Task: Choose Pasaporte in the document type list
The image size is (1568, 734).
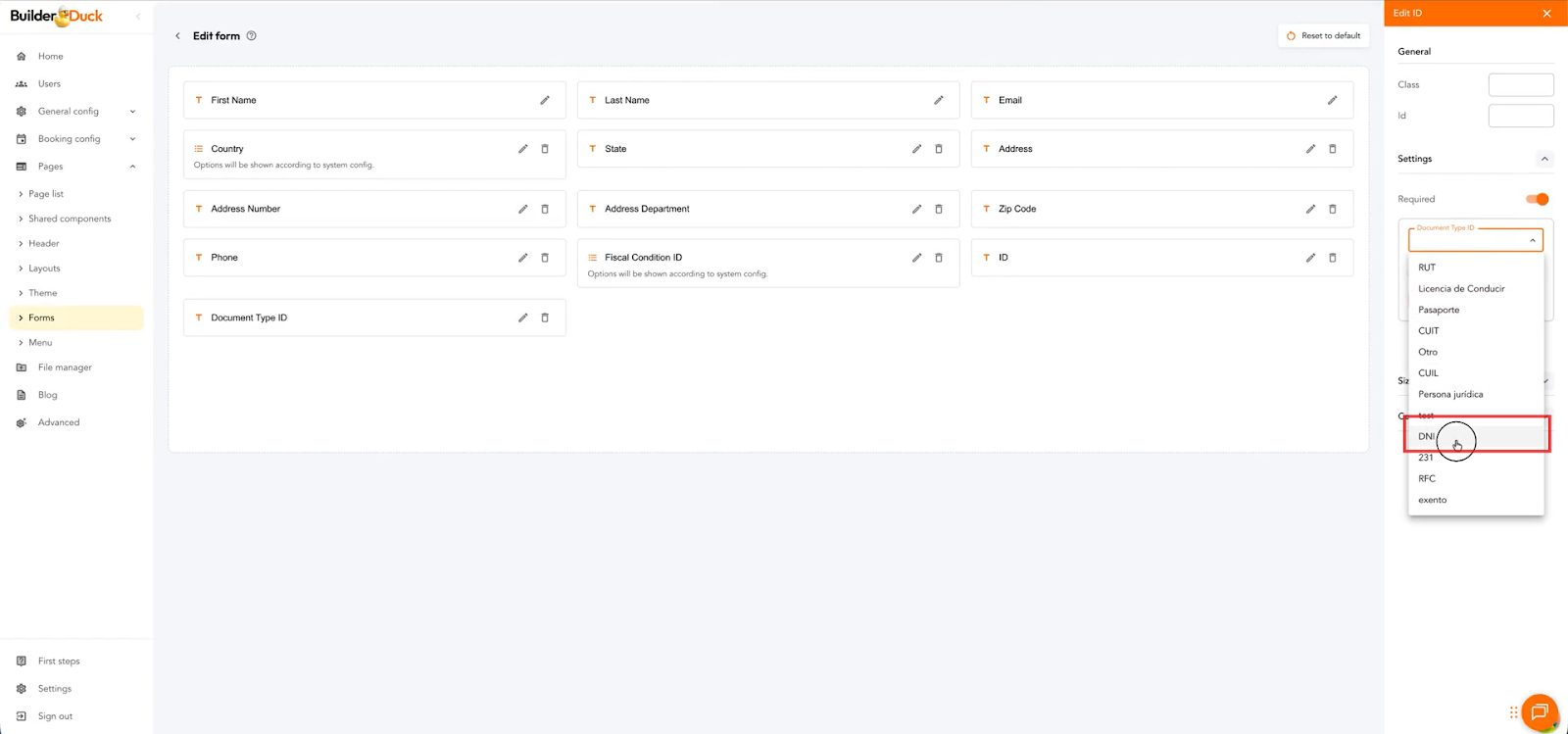Action: pos(1439,310)
